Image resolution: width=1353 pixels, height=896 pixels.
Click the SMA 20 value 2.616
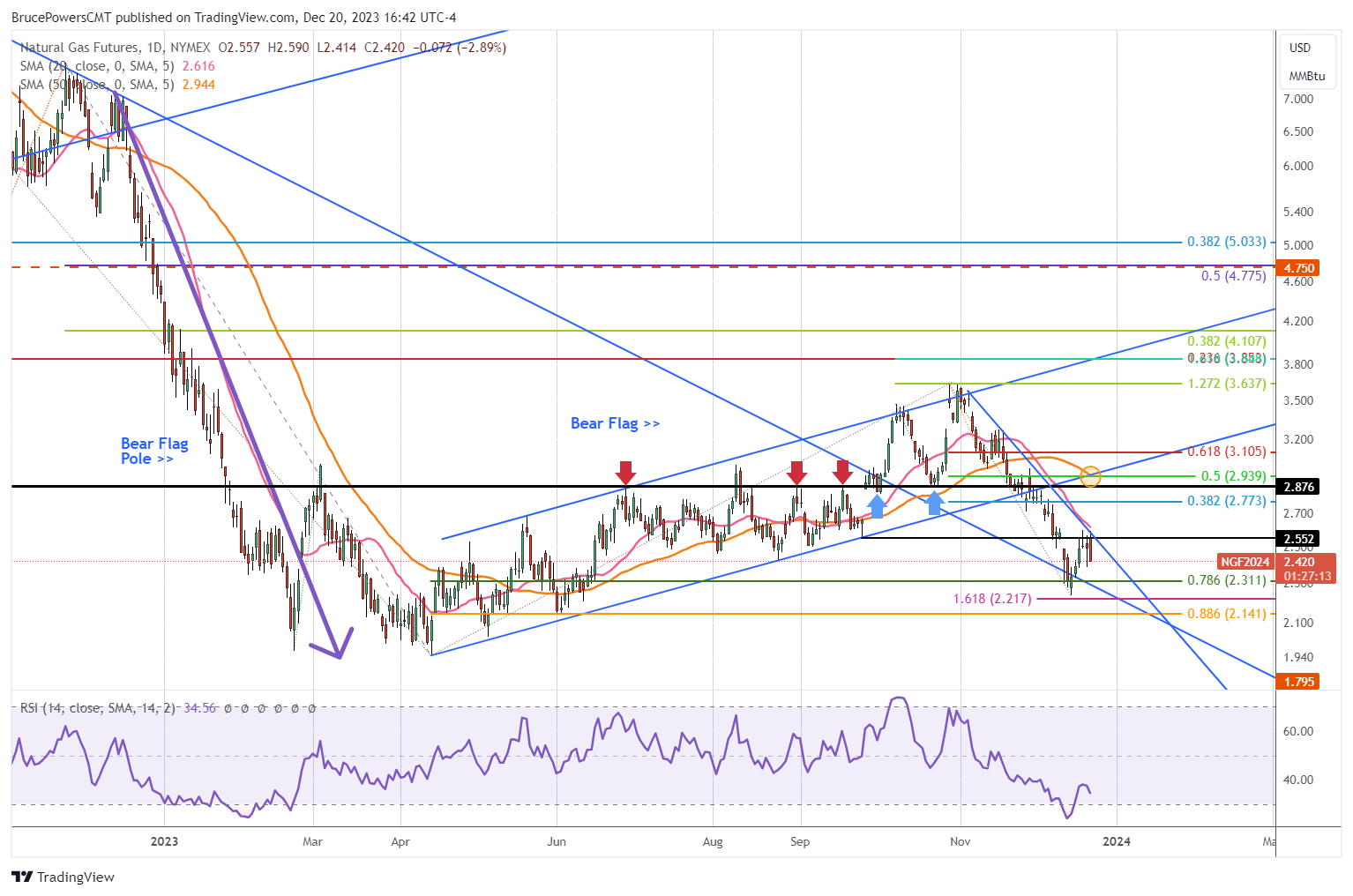(198, 66)
